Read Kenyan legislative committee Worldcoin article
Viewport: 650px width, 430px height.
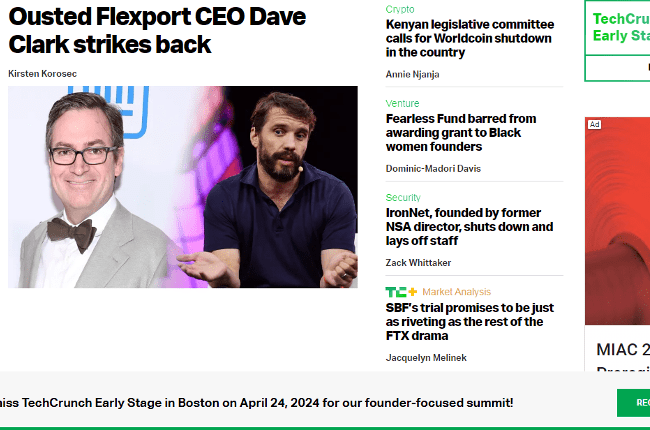click(468, 38)
